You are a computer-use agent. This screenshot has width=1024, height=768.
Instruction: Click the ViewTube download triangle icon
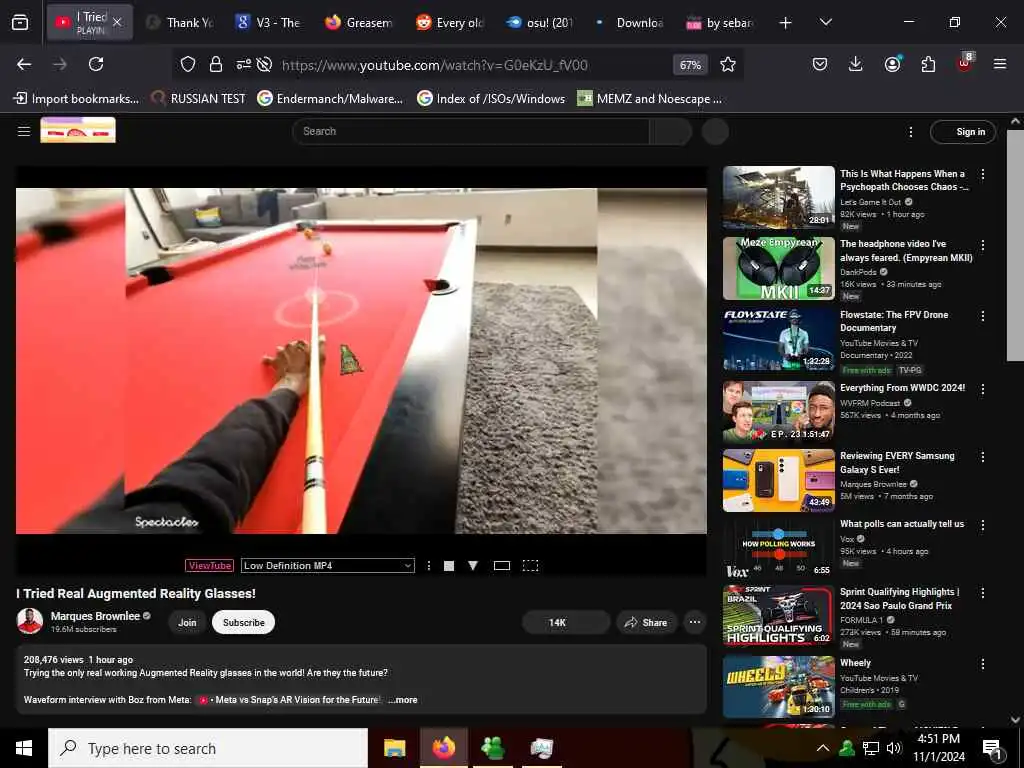click(473, 566)
